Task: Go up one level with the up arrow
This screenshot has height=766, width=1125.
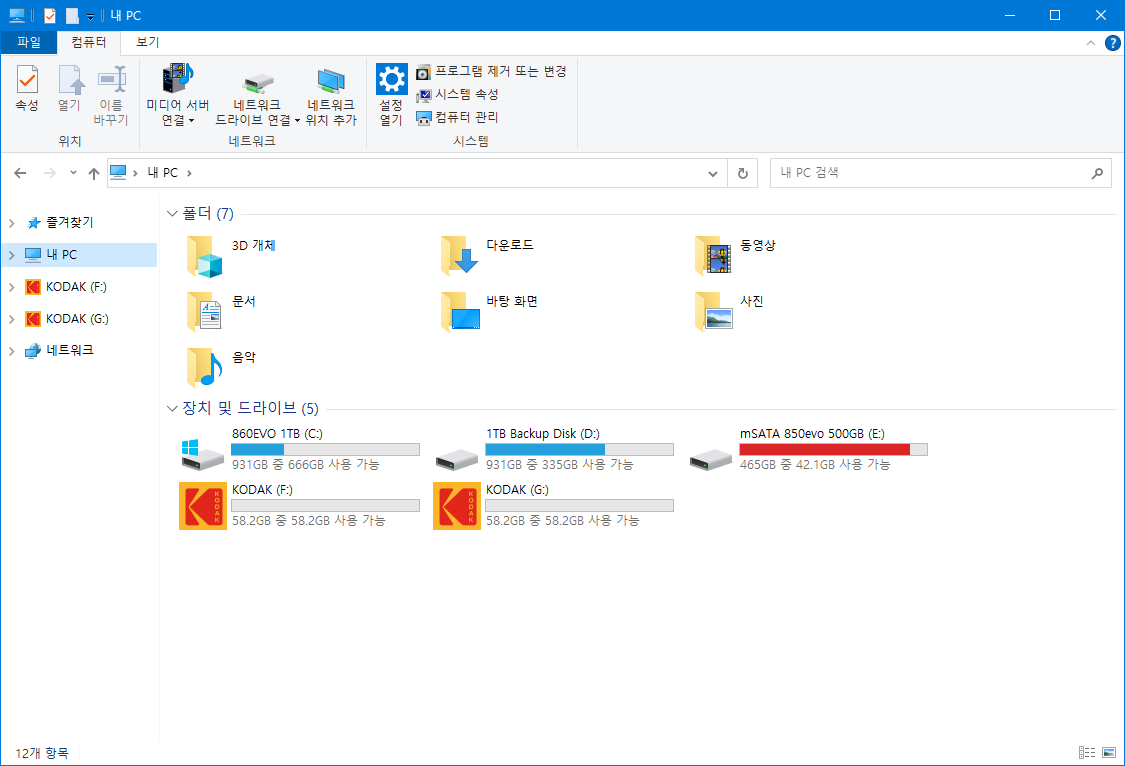Action: 94,173
